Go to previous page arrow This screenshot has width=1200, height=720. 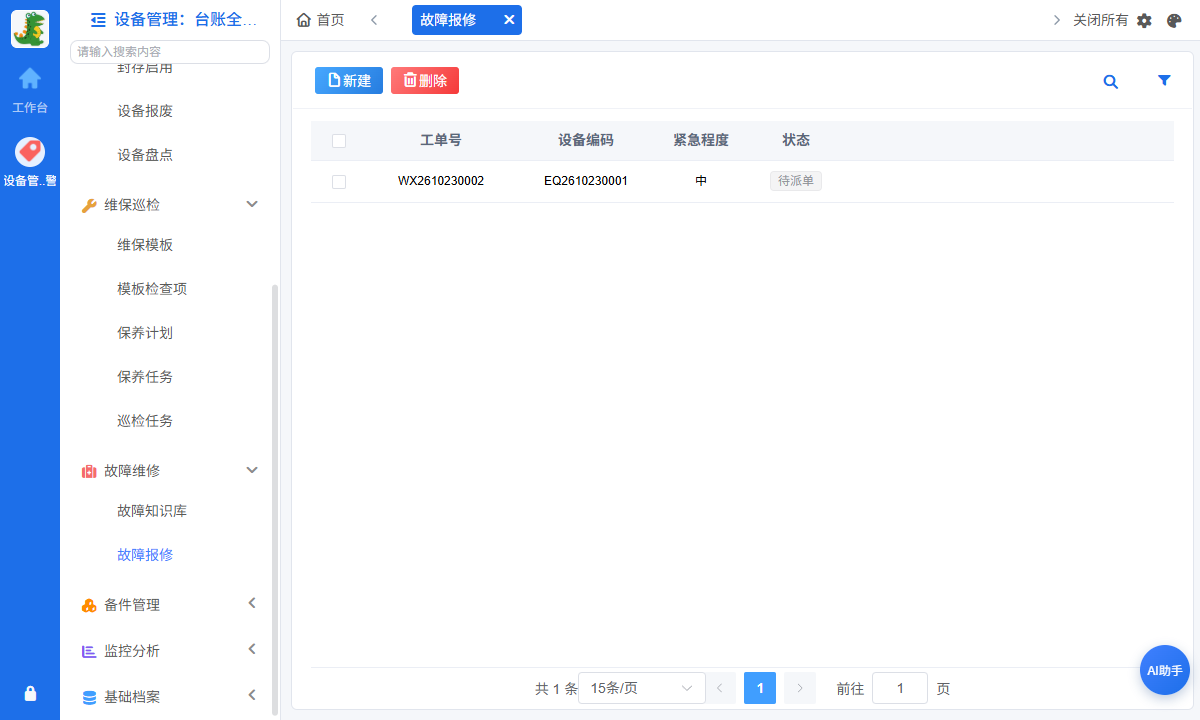point(720,688)
